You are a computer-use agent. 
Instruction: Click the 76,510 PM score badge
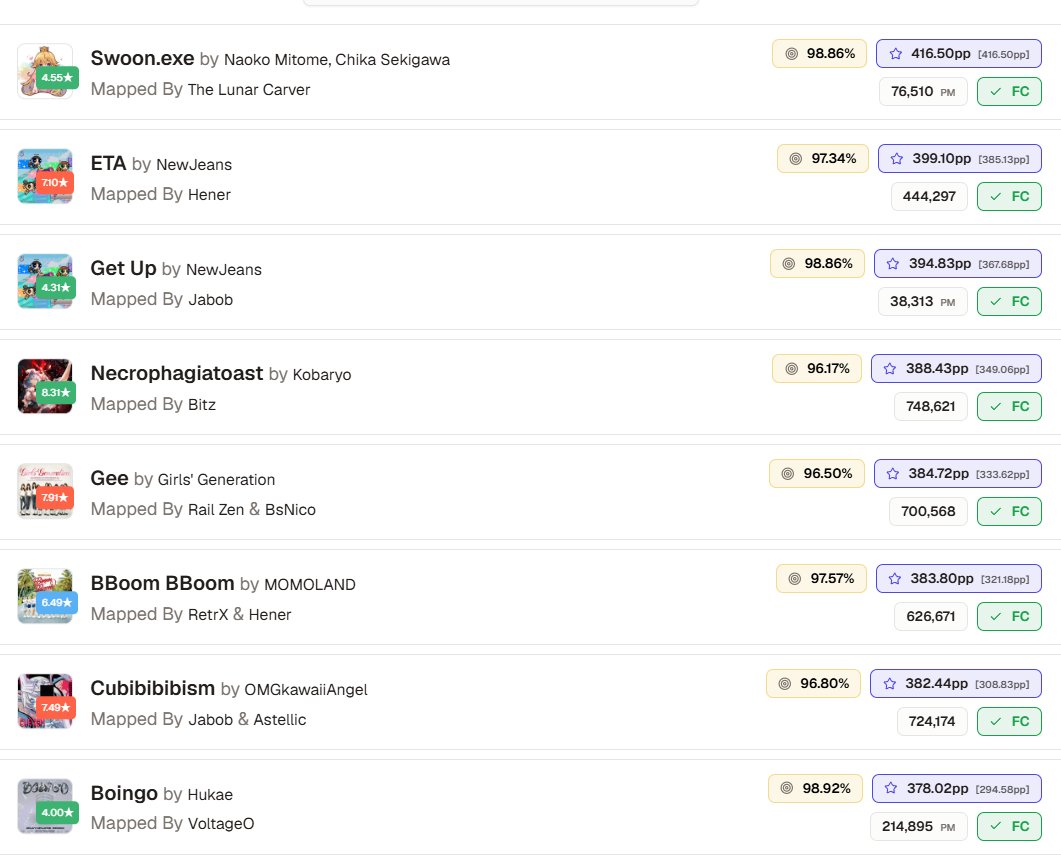(x=923, y=92)
